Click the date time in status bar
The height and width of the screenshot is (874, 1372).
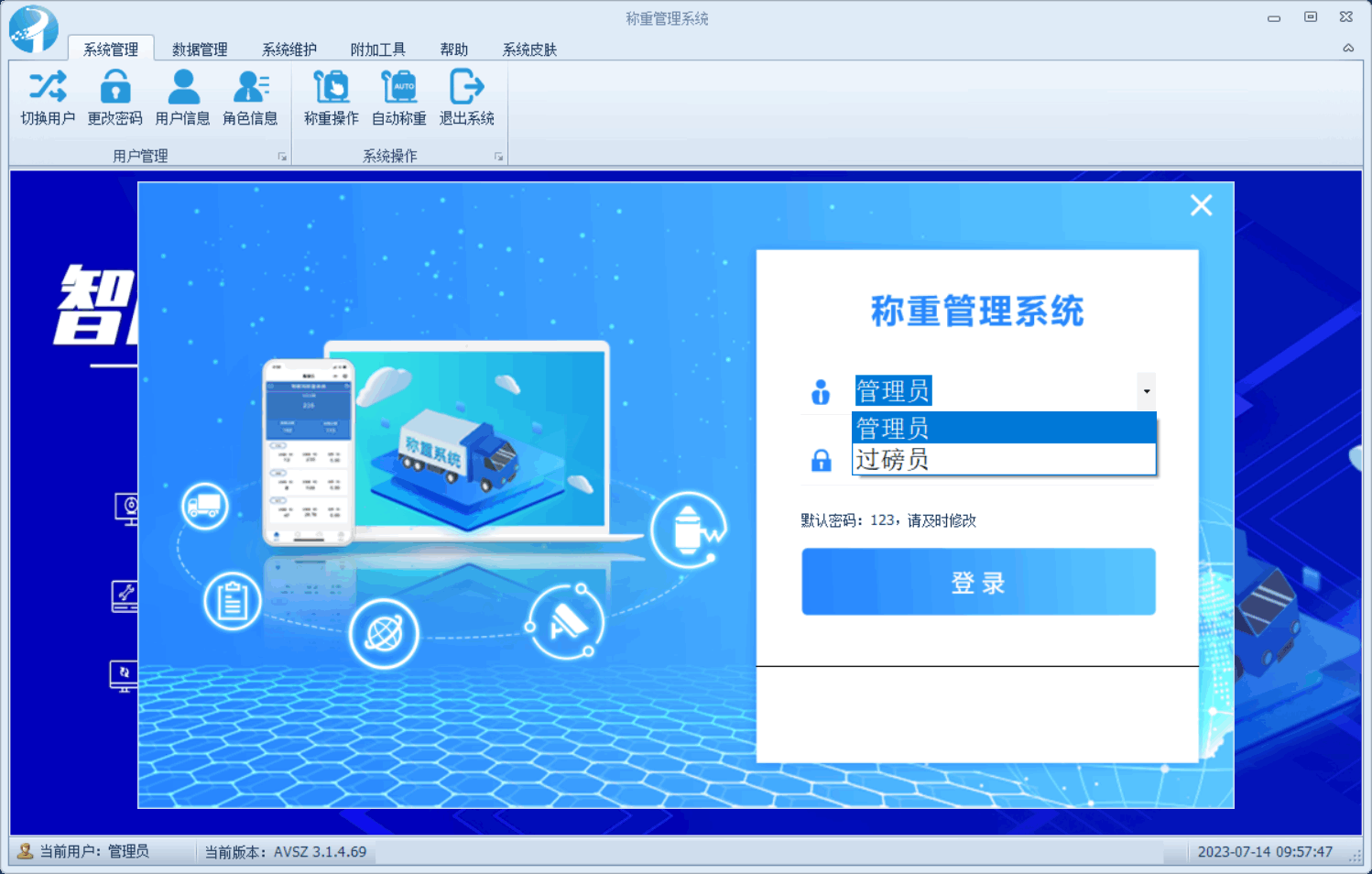(1265, 852)
